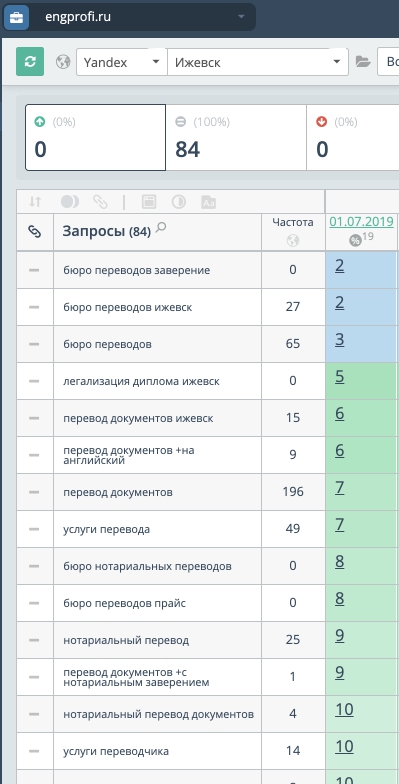Click the link column header icon
Screen dimensions: 399x784
pyautogui.click(x=34, y=232)
